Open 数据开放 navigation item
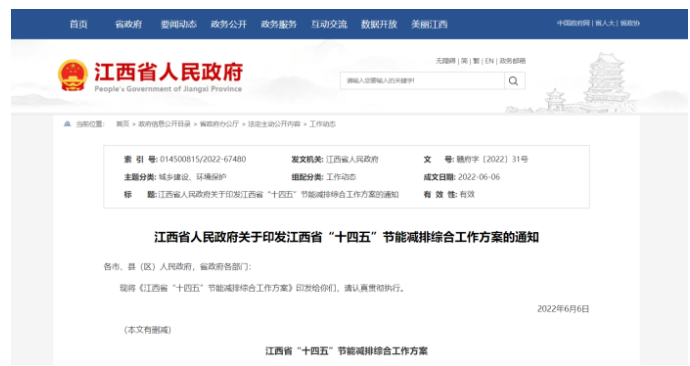 379,24
